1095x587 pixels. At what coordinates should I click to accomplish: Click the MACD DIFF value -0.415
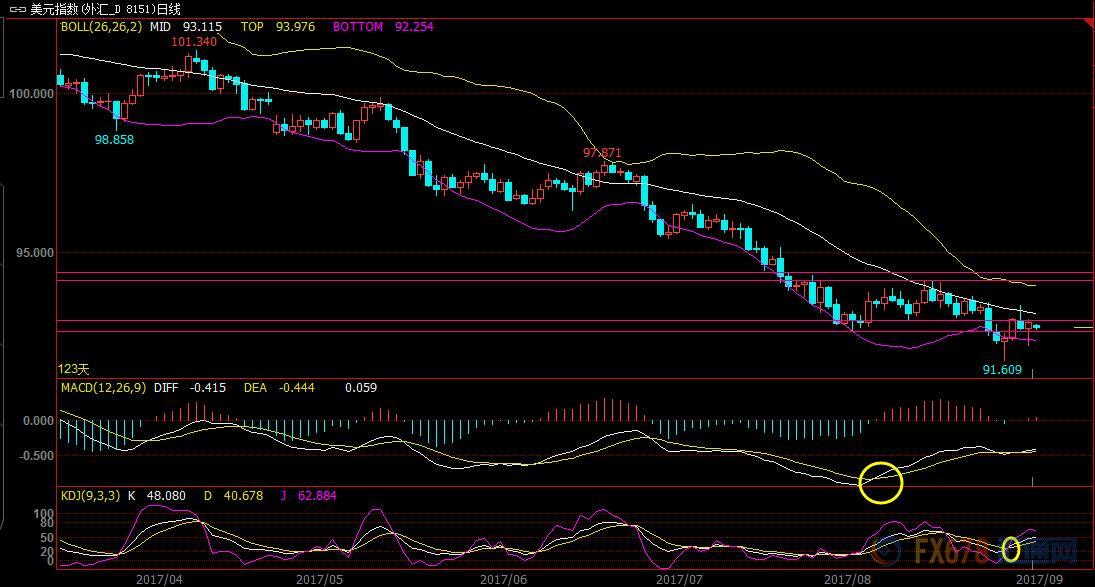(x=206, y=387)
